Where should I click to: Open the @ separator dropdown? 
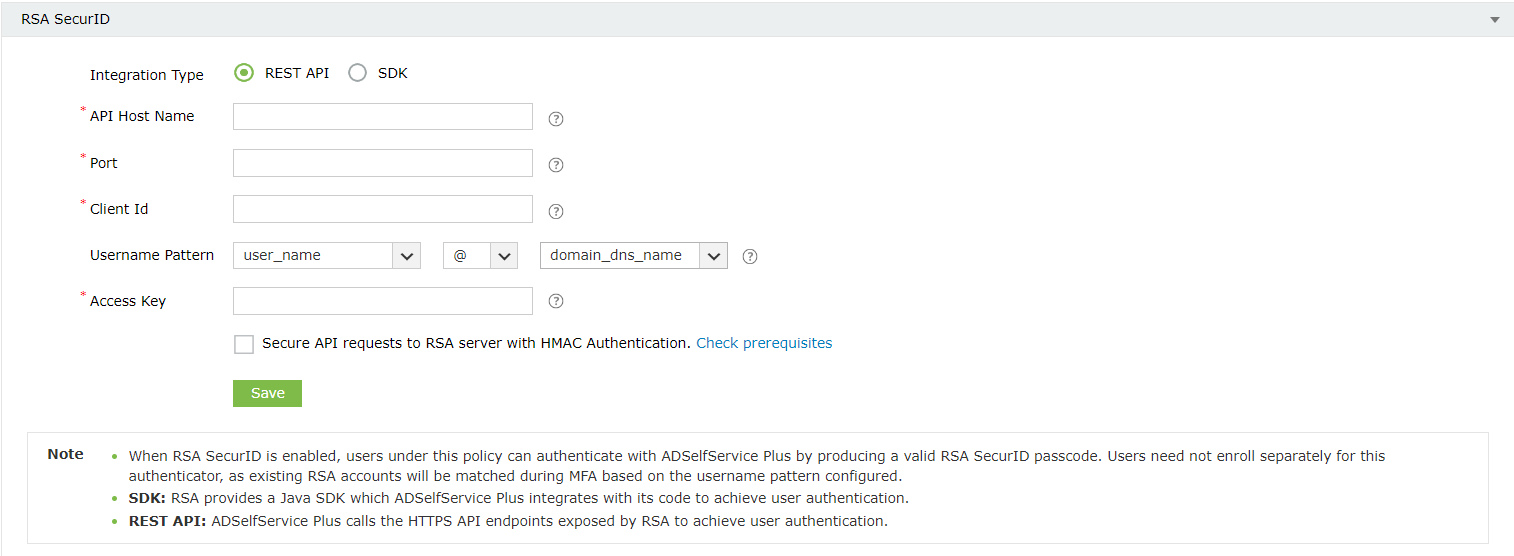coord(480,256)
